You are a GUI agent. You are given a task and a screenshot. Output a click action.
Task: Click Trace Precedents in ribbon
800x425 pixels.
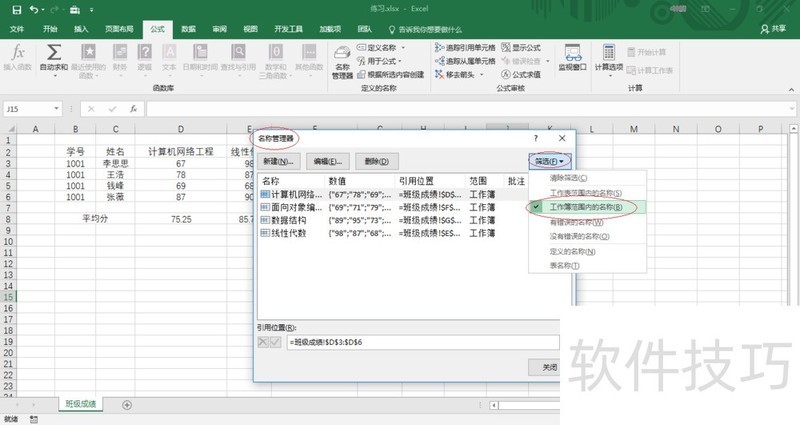click(465, 47)
